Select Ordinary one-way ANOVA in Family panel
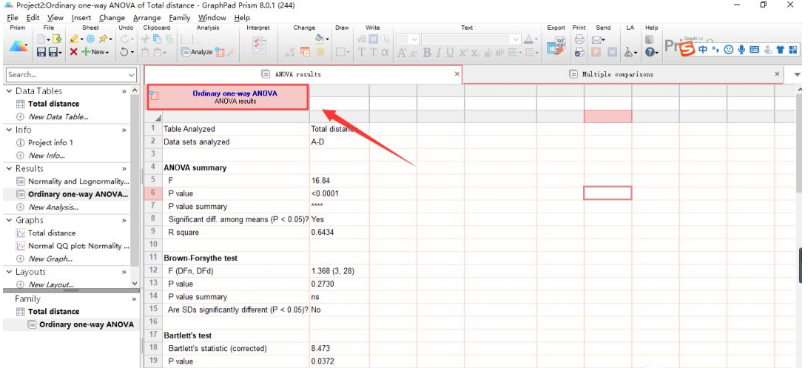The width and height of the screenshot is (808, 368). (x=86, y=324)
